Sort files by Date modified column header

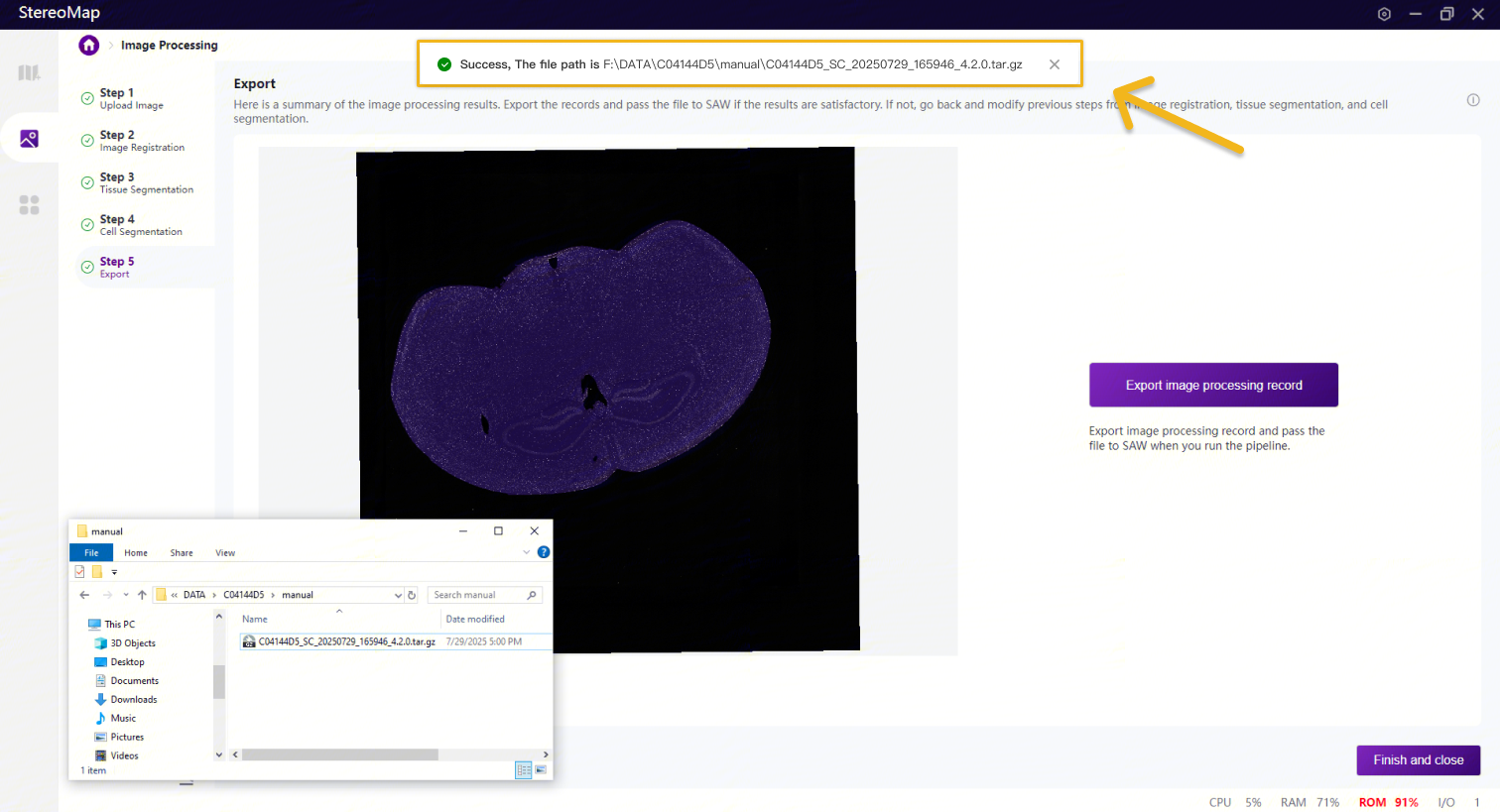[475, 619]
